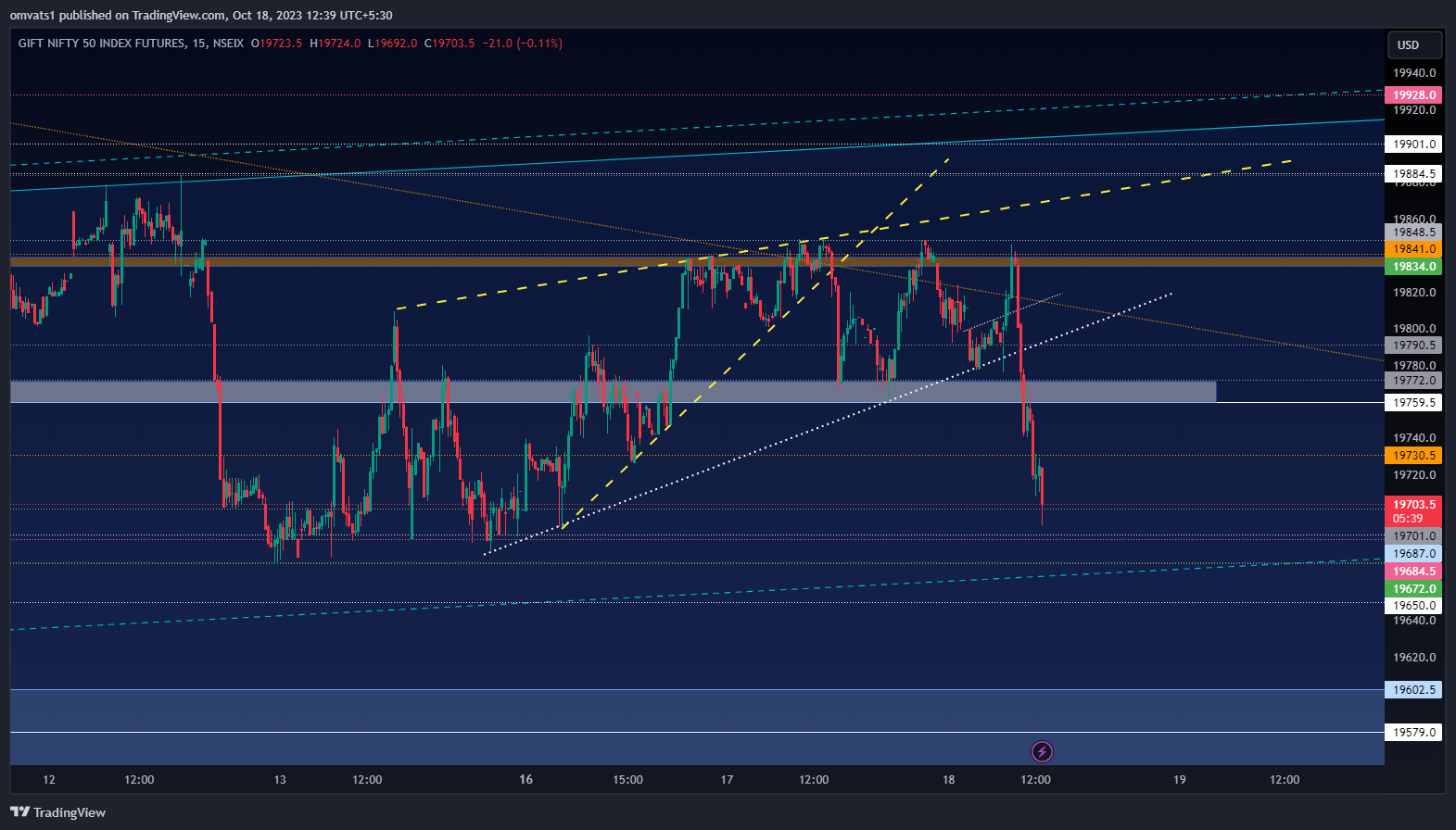Click the 19884.5 price label

click(1414, 174)
